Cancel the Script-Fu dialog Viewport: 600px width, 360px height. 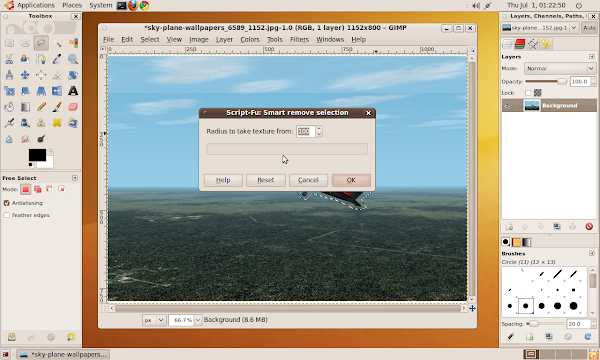[308, 180]
